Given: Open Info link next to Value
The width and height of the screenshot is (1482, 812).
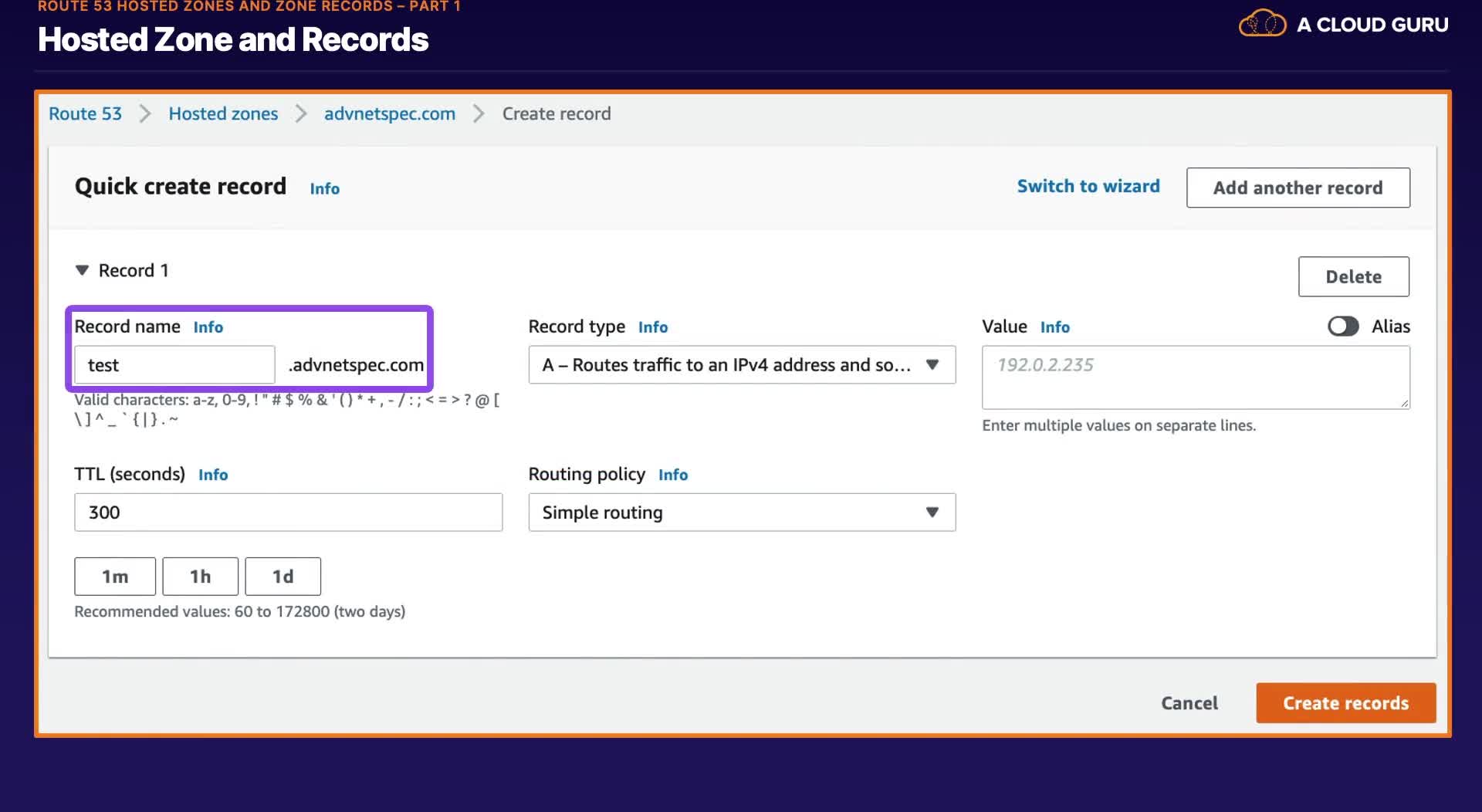Looking at the screenshot, I should tap(1055, 327).
